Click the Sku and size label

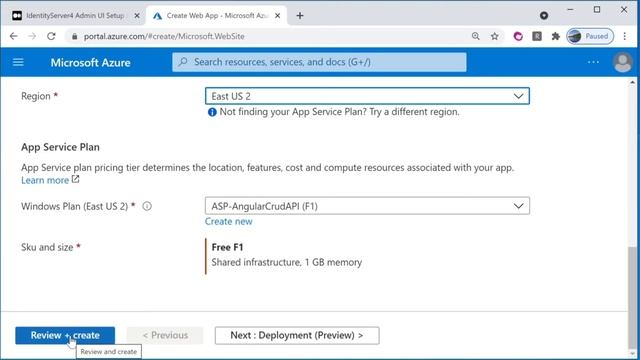coord(47,247)
